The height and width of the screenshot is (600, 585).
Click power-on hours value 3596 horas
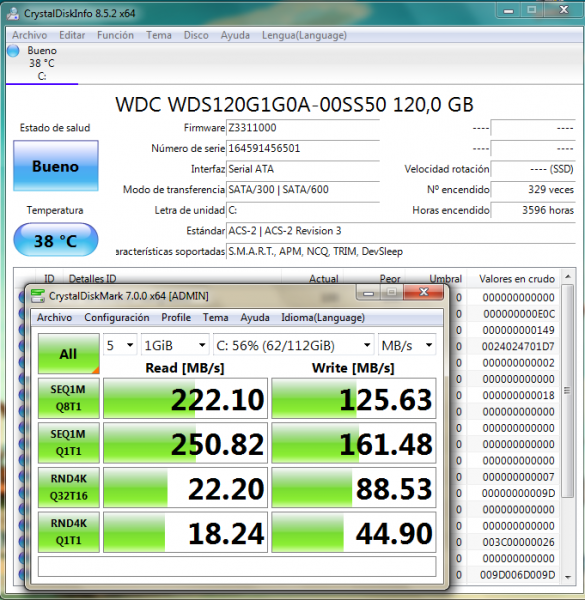click(533, 210)
